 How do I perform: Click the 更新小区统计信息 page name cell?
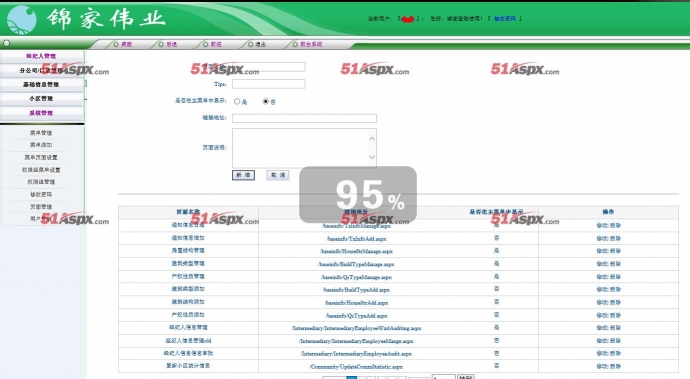[x=188, y=365]
